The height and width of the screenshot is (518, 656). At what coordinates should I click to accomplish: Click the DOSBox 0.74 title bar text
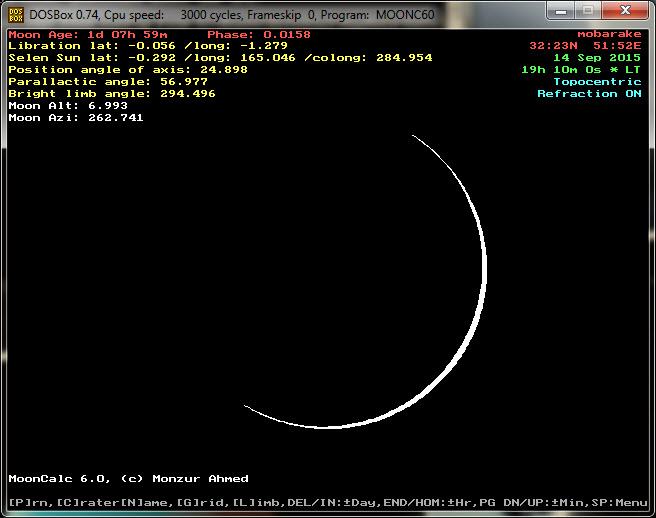[232, 15]
